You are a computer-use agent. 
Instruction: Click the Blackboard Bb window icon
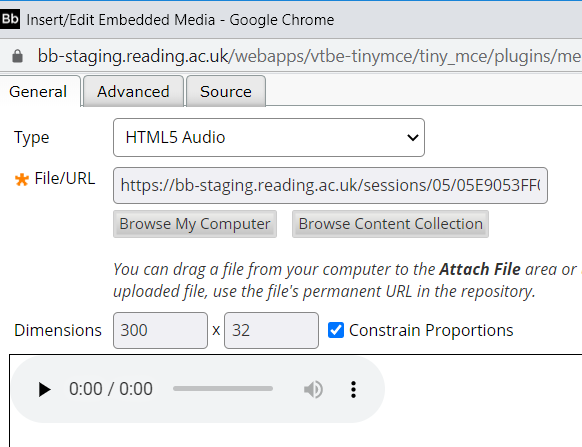(x=10, y=19)
